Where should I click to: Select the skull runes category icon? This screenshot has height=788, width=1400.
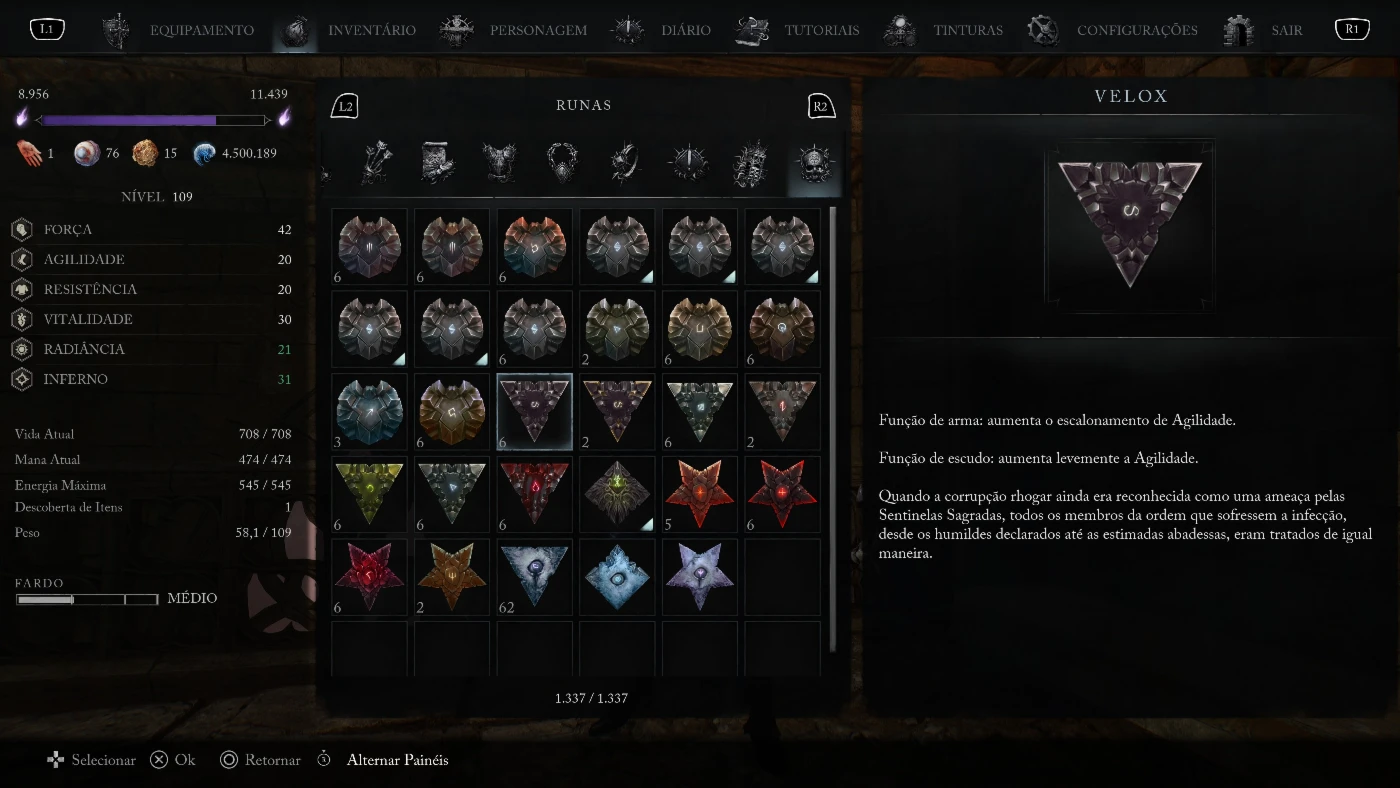click(814, 163)
